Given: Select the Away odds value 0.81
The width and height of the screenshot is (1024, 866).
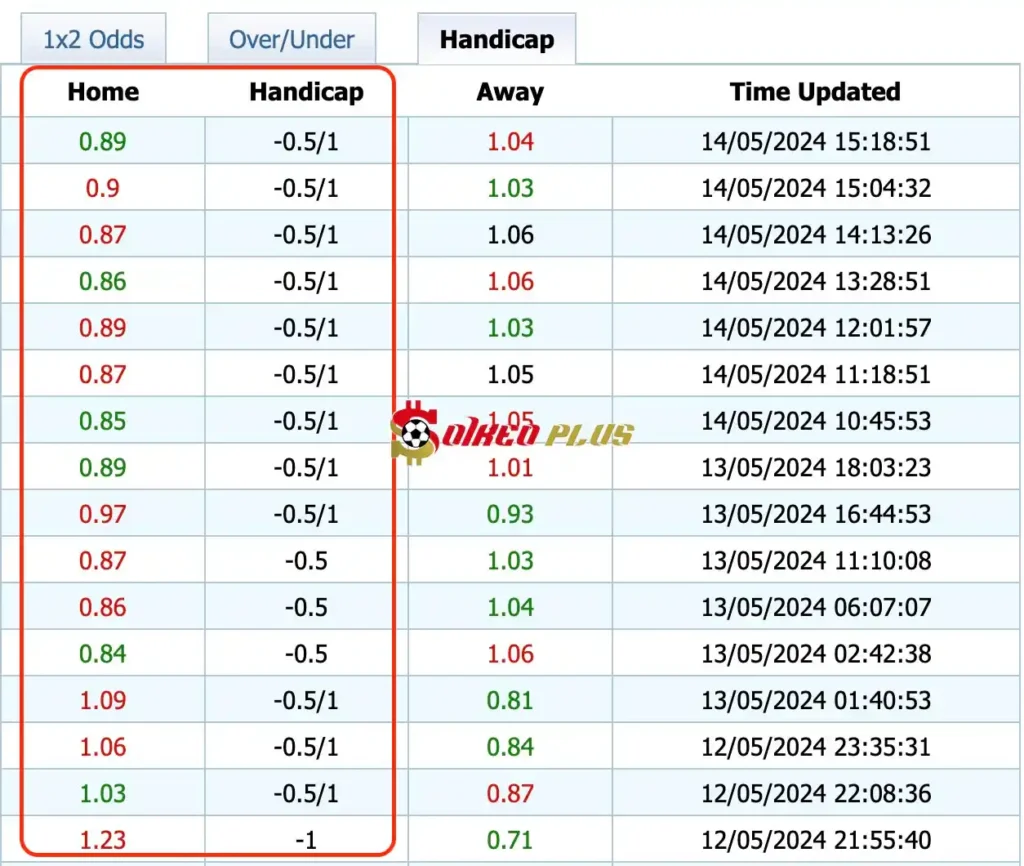Looking at the screenshot, I should (510, 700).
